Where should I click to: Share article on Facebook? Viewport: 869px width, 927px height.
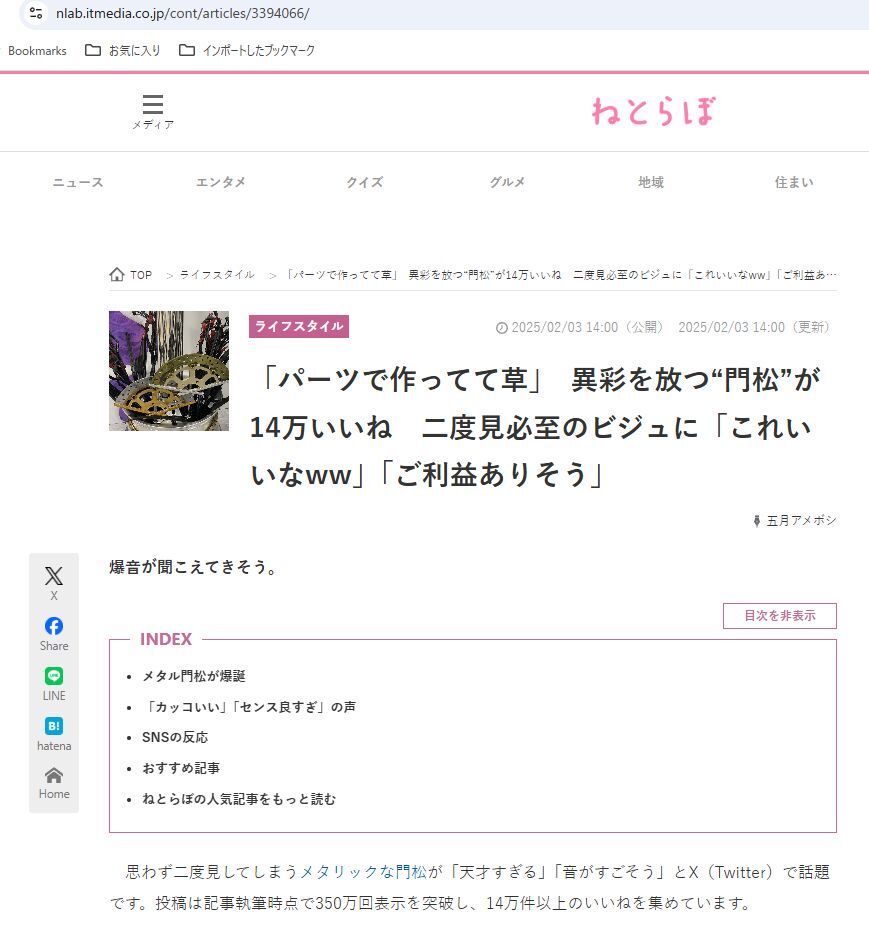54,634
